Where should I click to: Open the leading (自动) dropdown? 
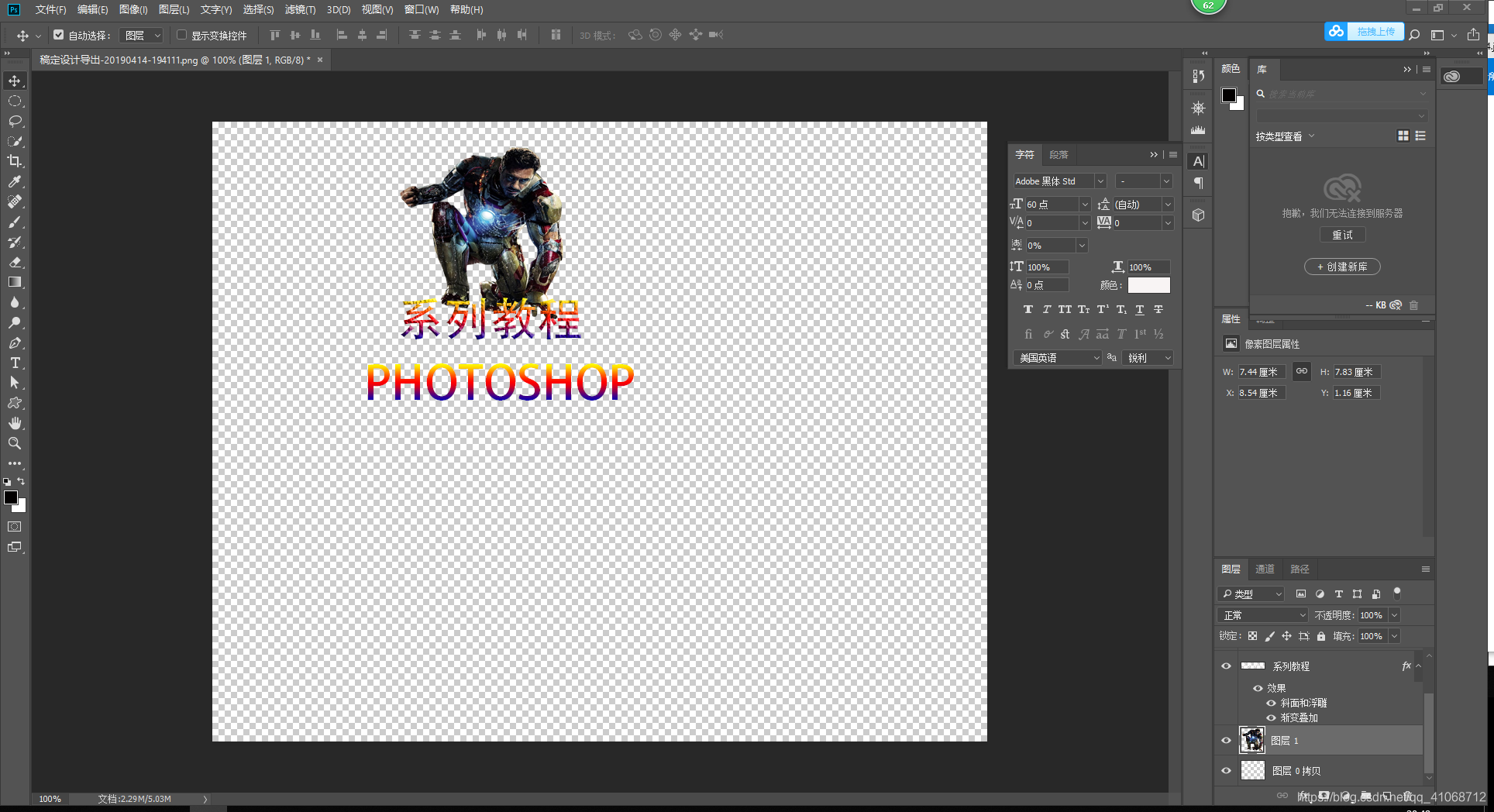(x=1168, y=205)
